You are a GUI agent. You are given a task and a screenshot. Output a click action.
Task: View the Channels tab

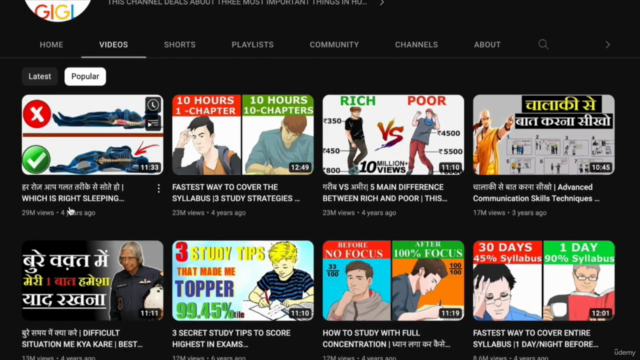416,45
